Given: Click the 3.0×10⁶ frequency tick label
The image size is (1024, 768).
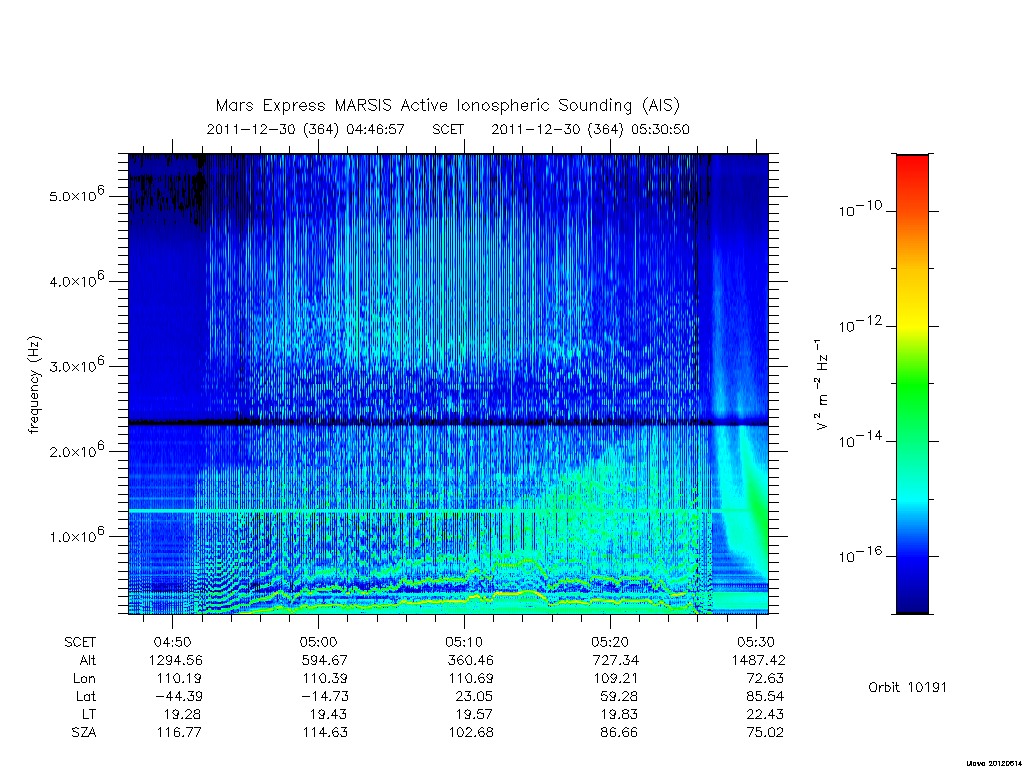Looking at the screenshot, I should tap(76, 364).
